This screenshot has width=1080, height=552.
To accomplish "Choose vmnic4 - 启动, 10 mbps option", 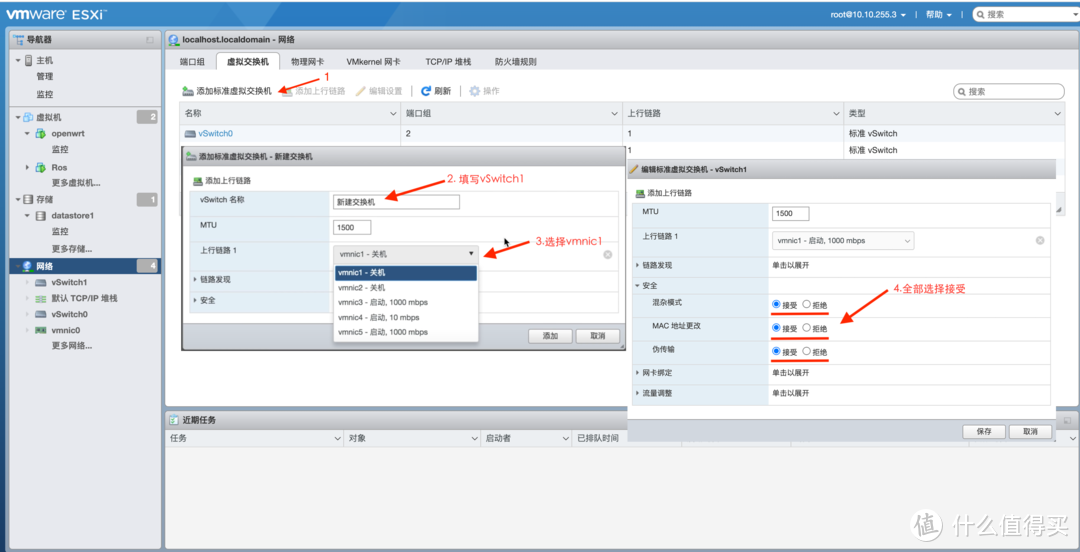I will click(406, 318).
